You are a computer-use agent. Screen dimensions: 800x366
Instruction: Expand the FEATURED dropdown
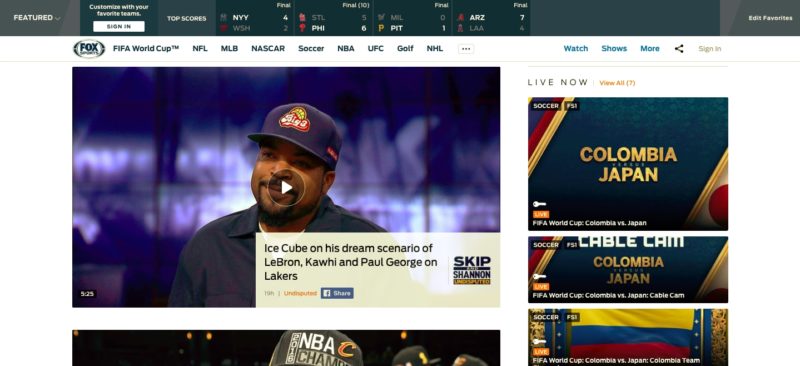click(x=37, y=18)
